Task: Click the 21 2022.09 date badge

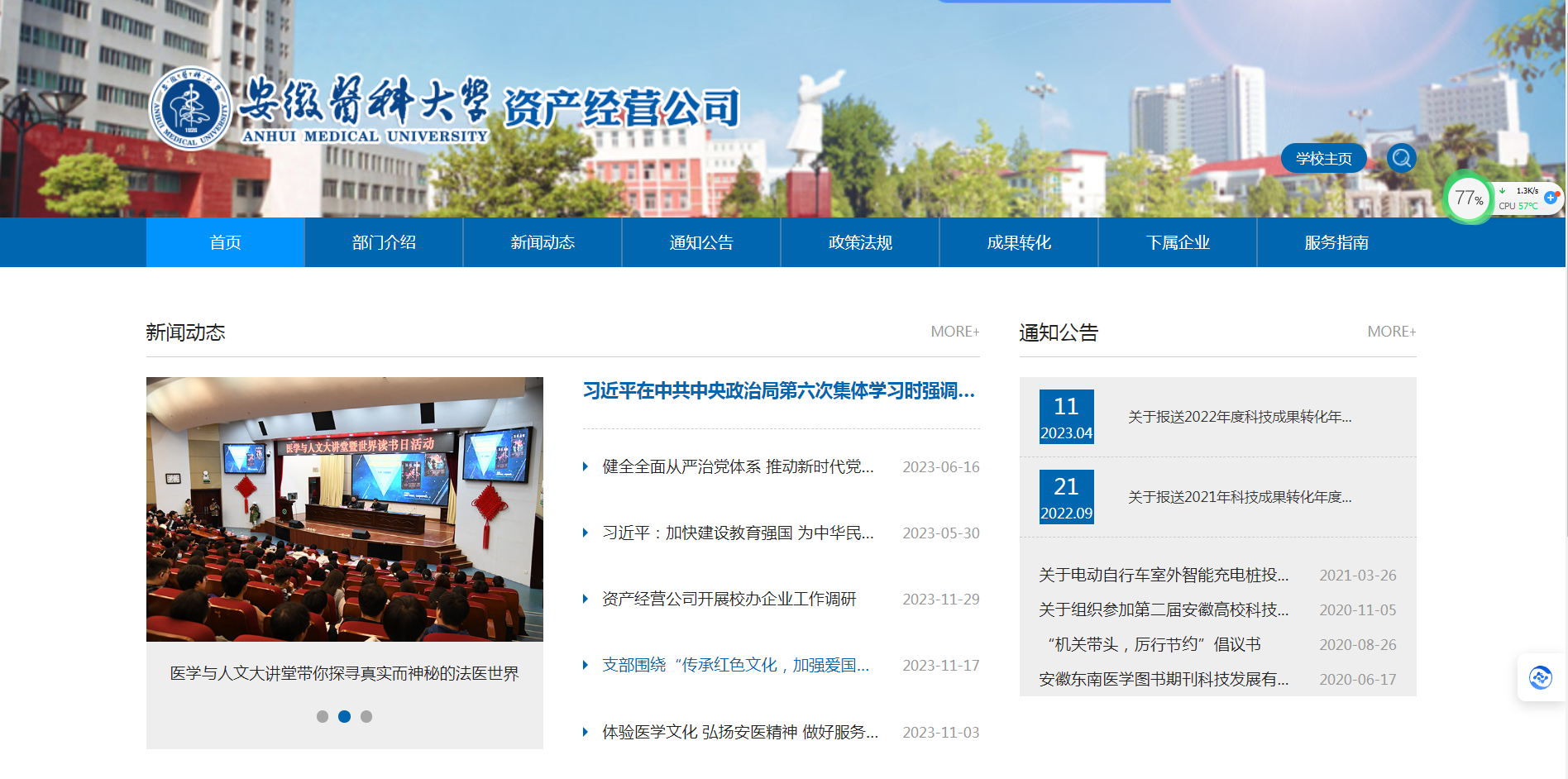Action: click(x=1066, y=497)
